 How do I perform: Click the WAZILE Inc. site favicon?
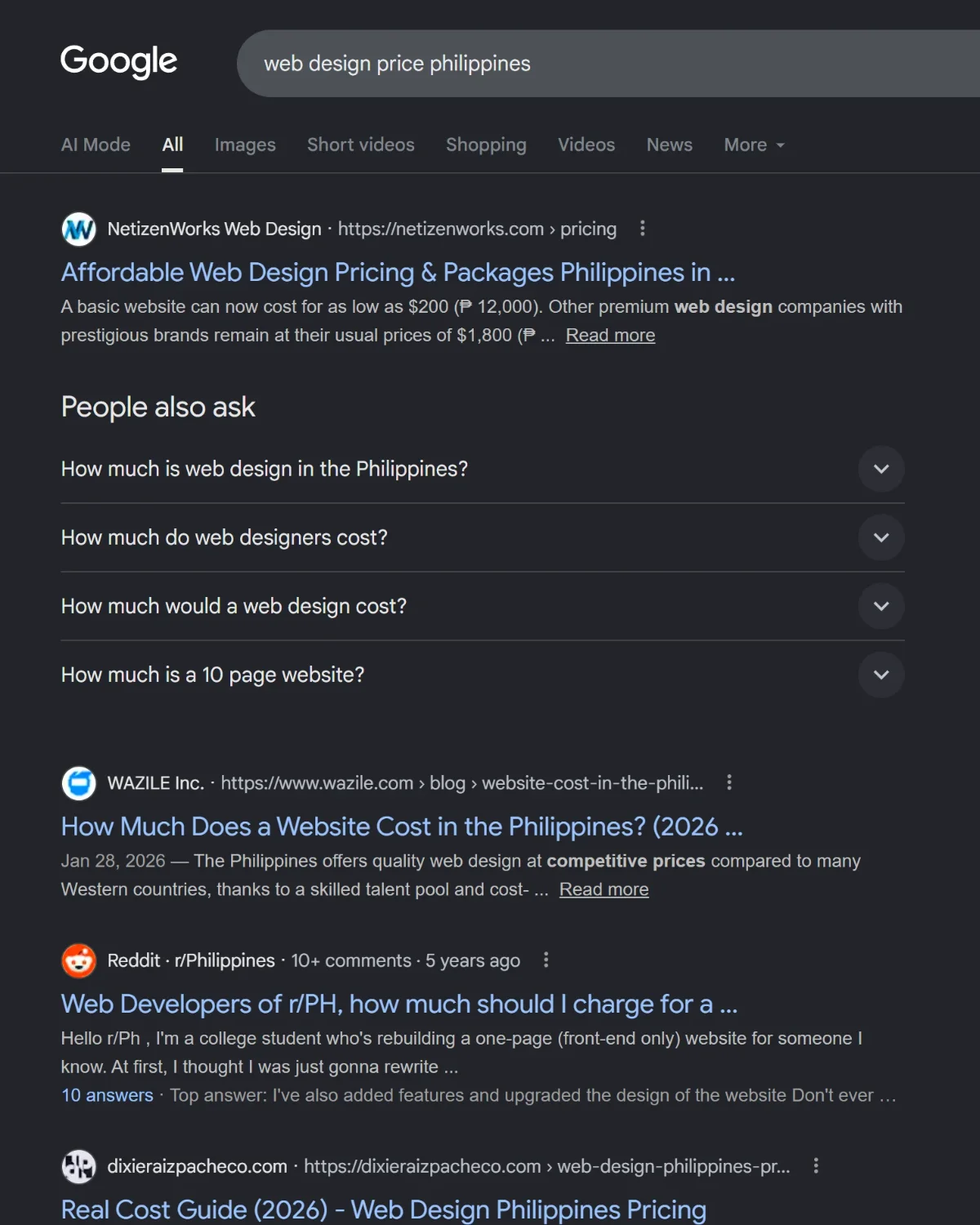(x=79, y=783)
